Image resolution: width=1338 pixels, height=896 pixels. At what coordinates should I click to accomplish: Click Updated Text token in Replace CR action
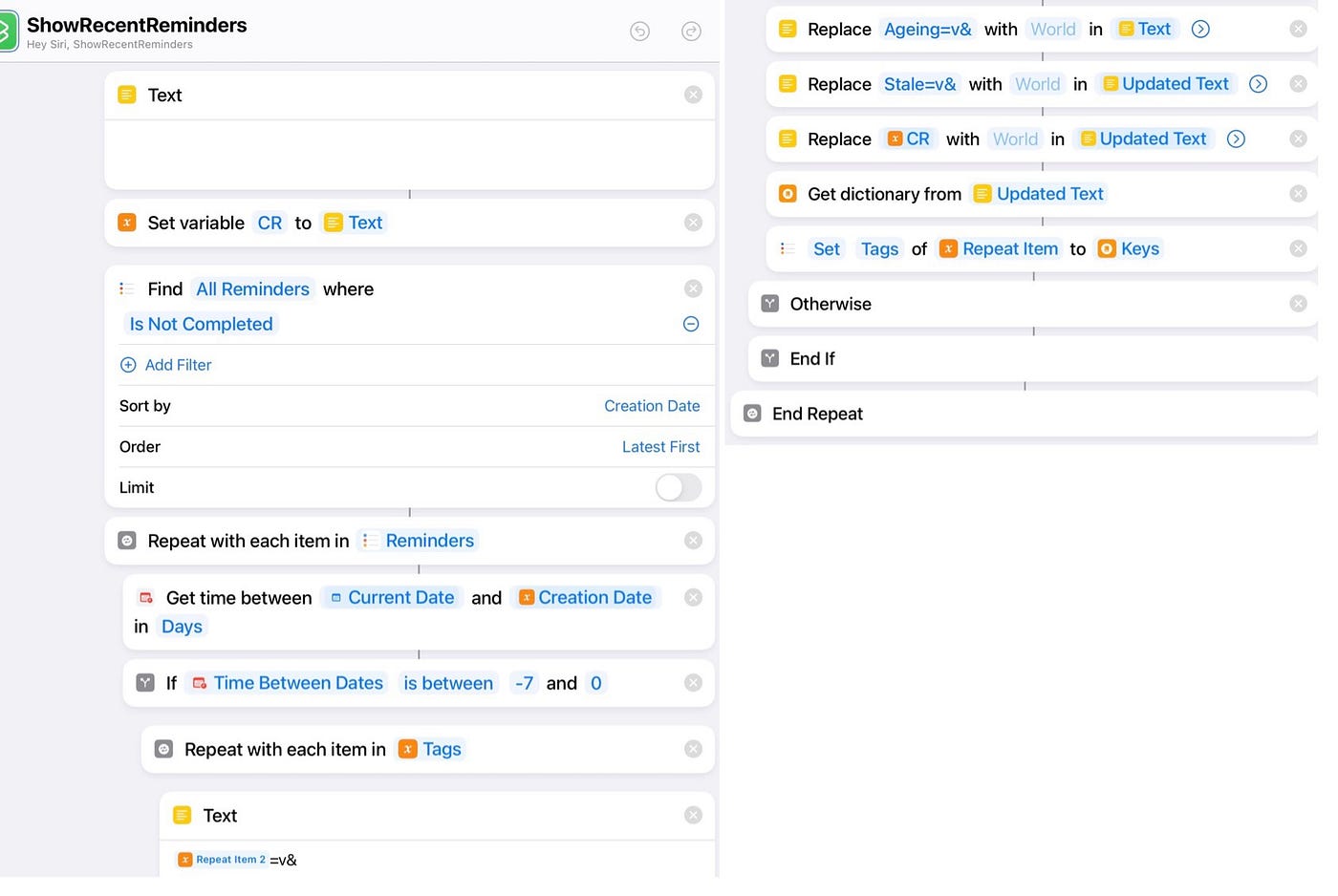pos(1144,139)
